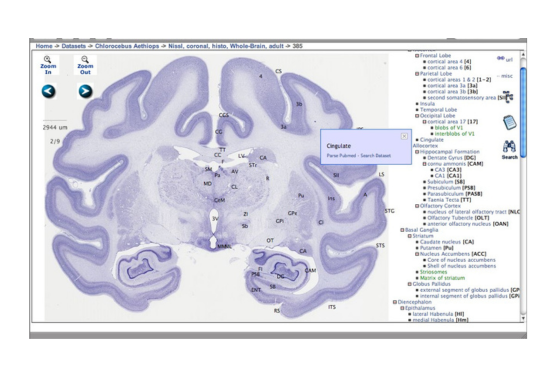
Task: Select Core of nucleus accumbens
Action: click(x=461, y=260)
